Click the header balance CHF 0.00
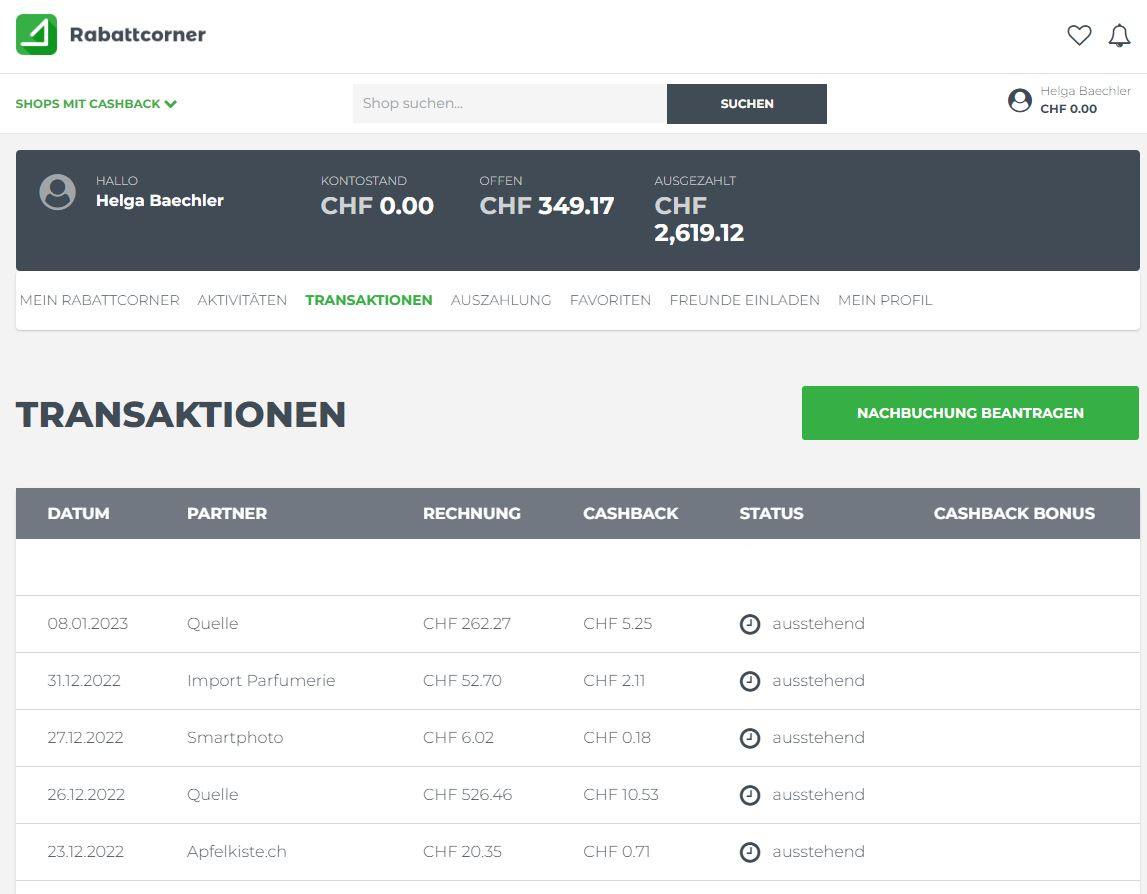The width and height of the screenshot is (1147, 894). pyautogui.click(x=1069, y=109)
